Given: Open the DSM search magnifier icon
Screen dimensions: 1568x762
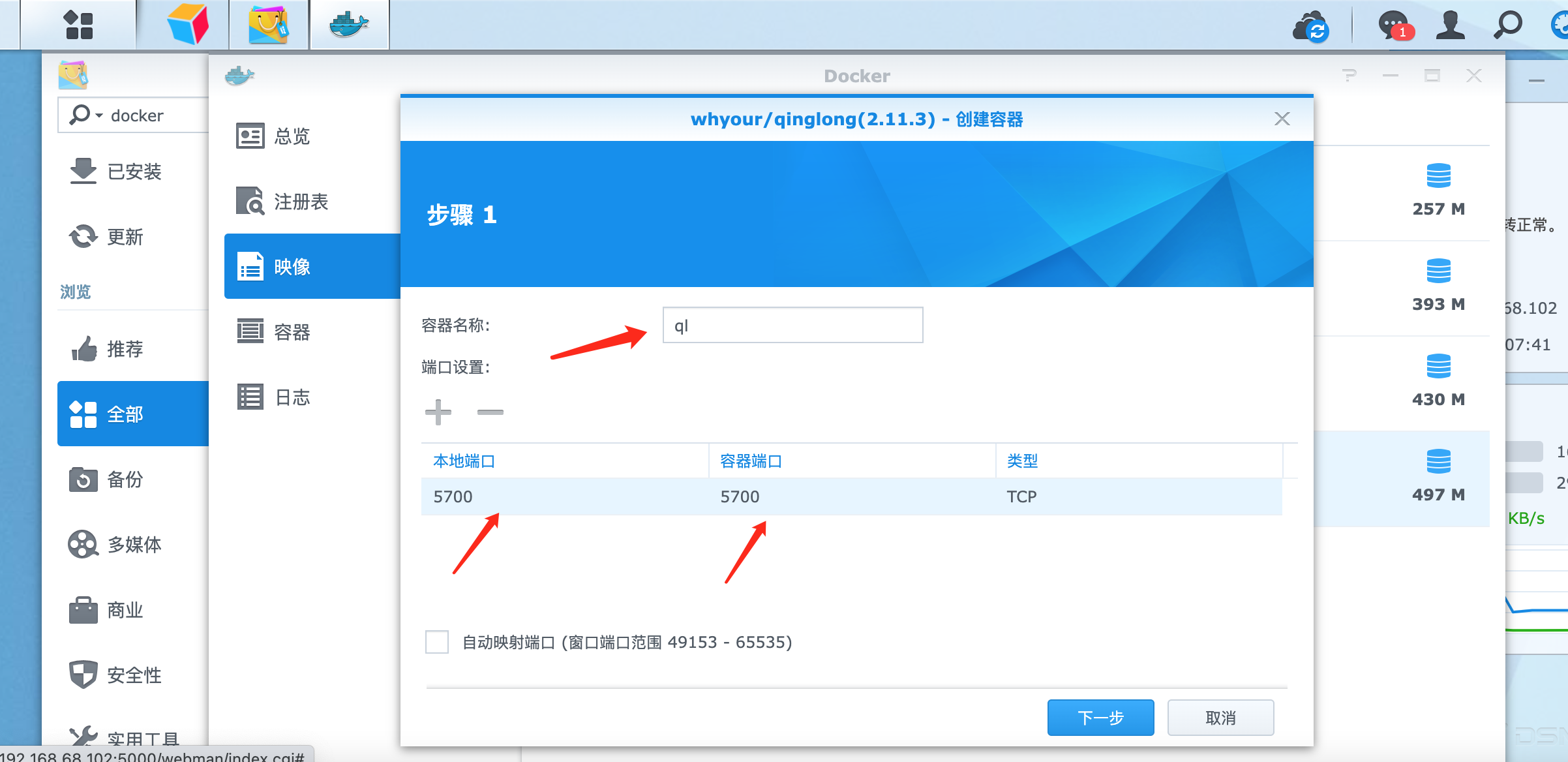Looking at the screenshot, I should 1508,25.
